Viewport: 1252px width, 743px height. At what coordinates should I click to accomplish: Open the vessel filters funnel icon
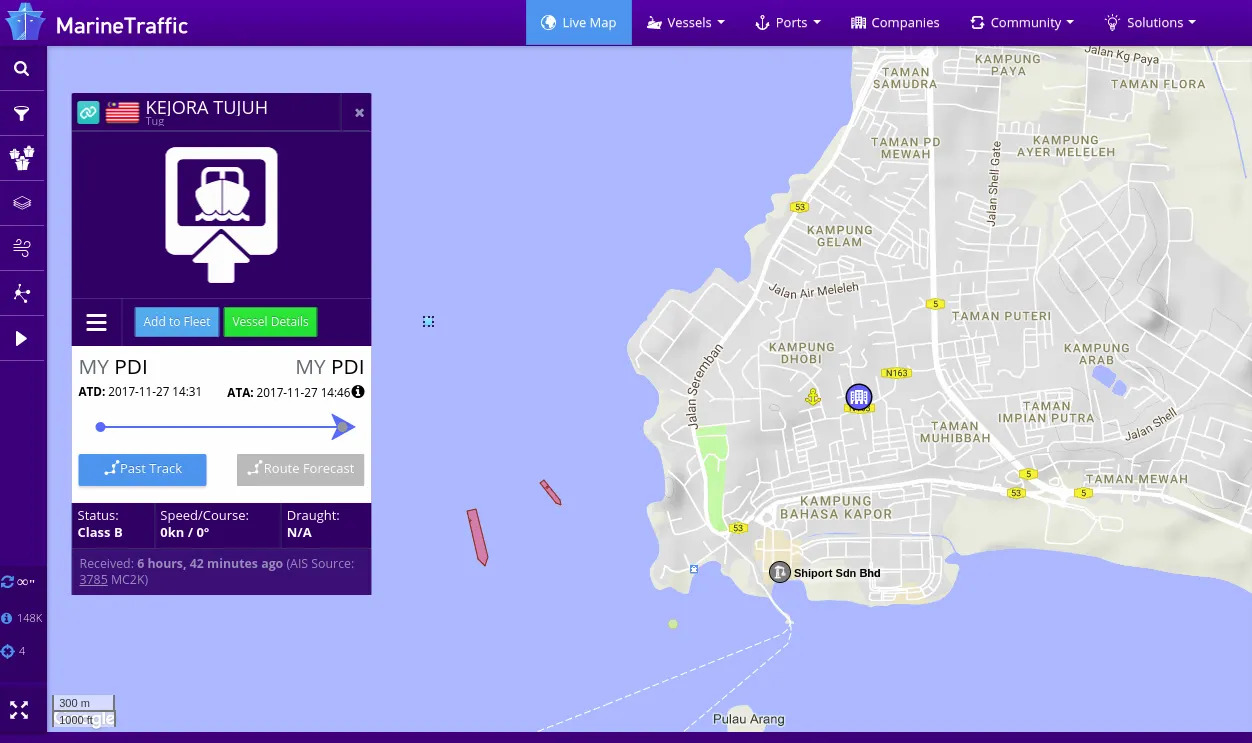click(21, 113)
